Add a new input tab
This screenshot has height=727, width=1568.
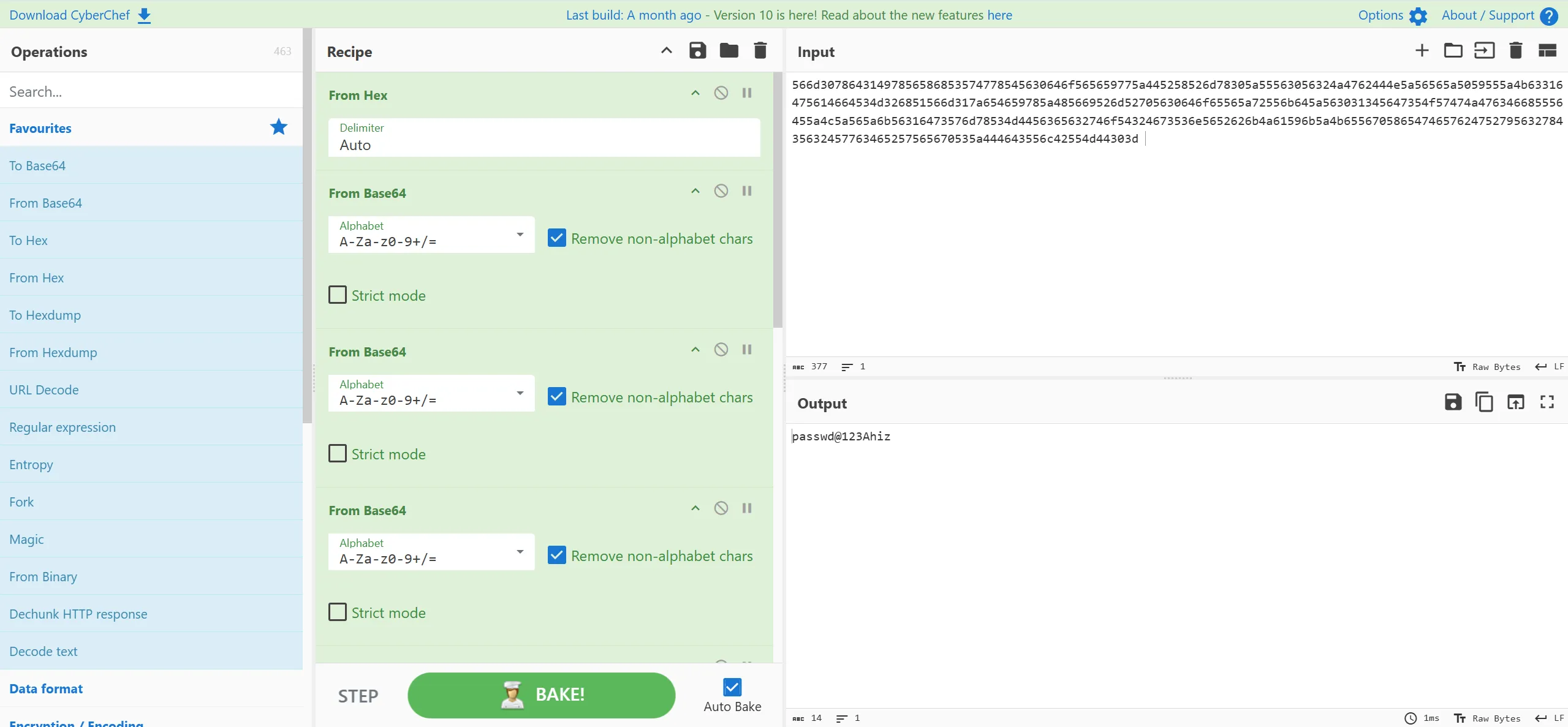(1422, 51)
